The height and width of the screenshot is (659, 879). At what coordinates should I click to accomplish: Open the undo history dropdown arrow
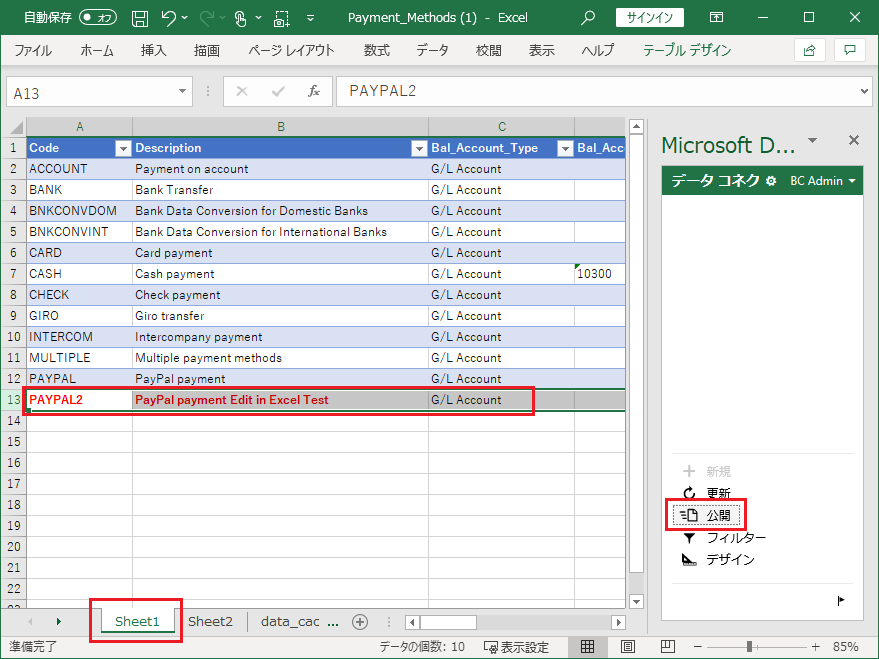(185, 18)
